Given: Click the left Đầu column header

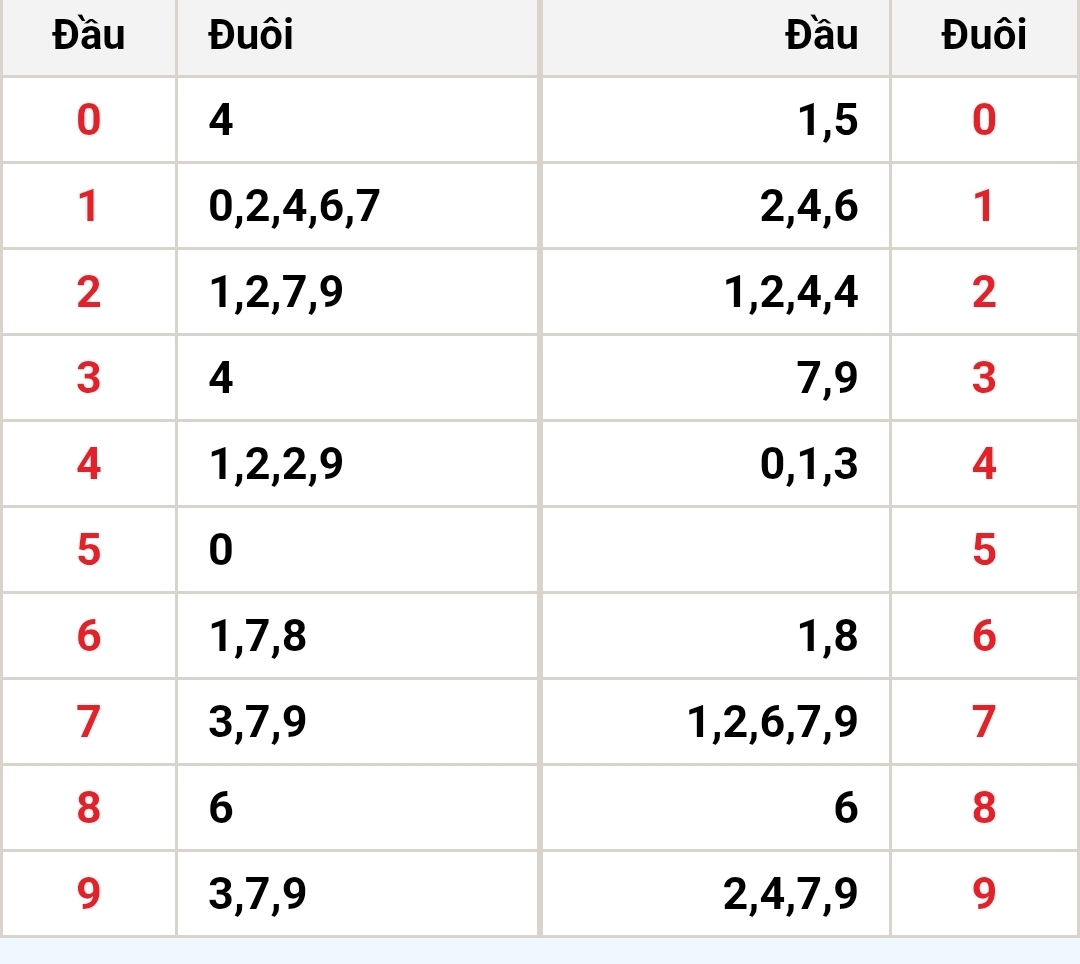Looking at the screenshot, I should (x=89, y=35).
